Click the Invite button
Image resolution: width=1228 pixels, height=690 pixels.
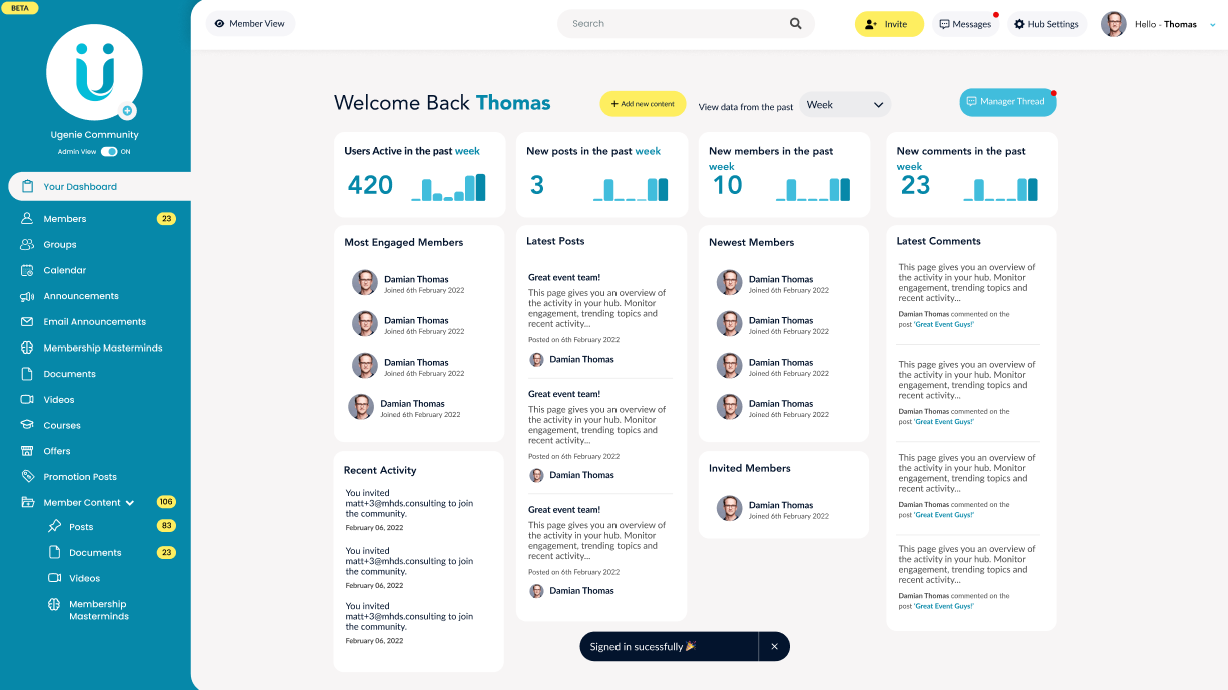[889, 24]
